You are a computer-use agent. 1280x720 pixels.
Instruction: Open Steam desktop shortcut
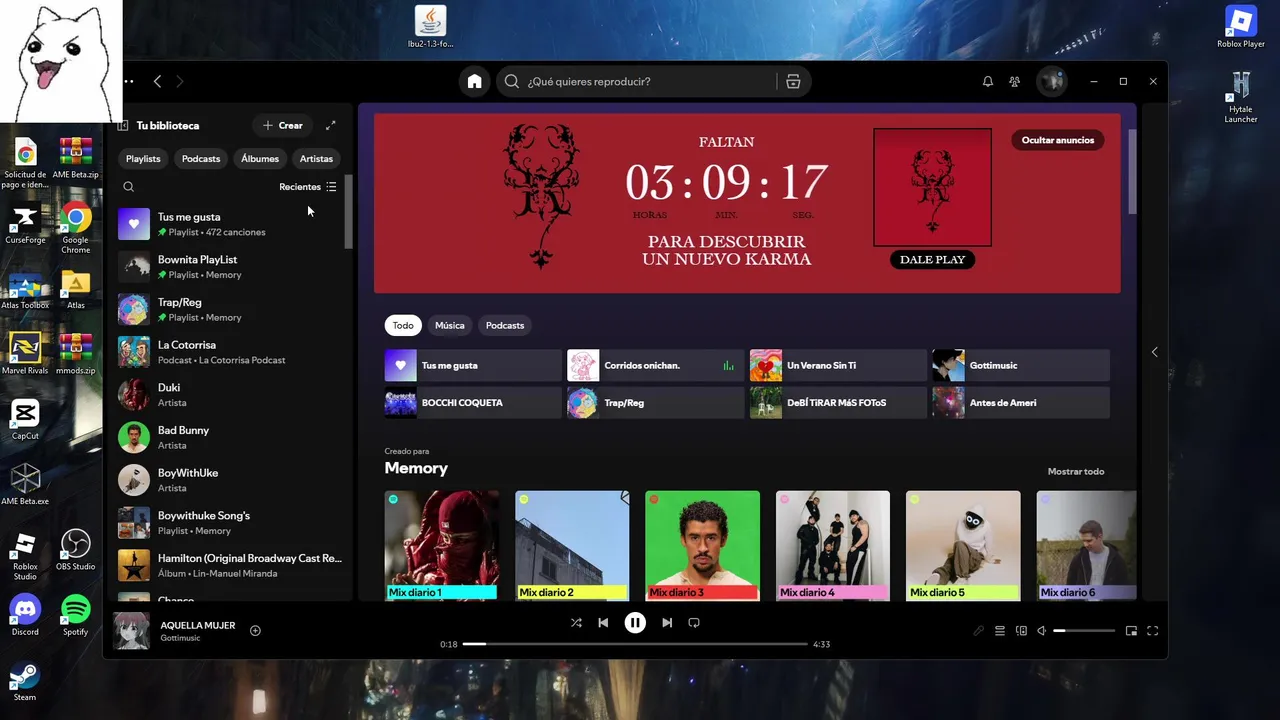[25, 681]
